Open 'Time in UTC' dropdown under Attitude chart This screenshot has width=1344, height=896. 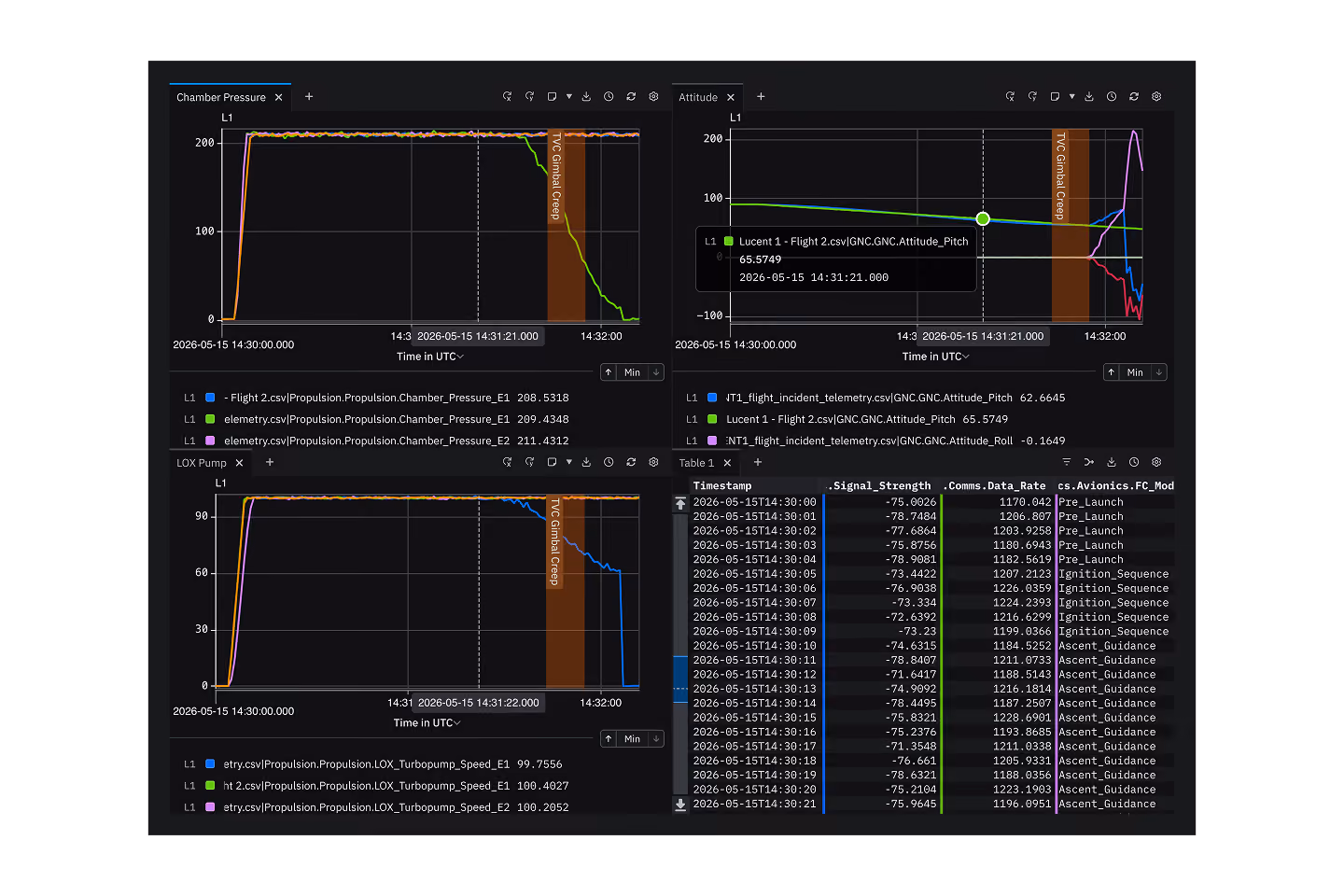(935, 357)
